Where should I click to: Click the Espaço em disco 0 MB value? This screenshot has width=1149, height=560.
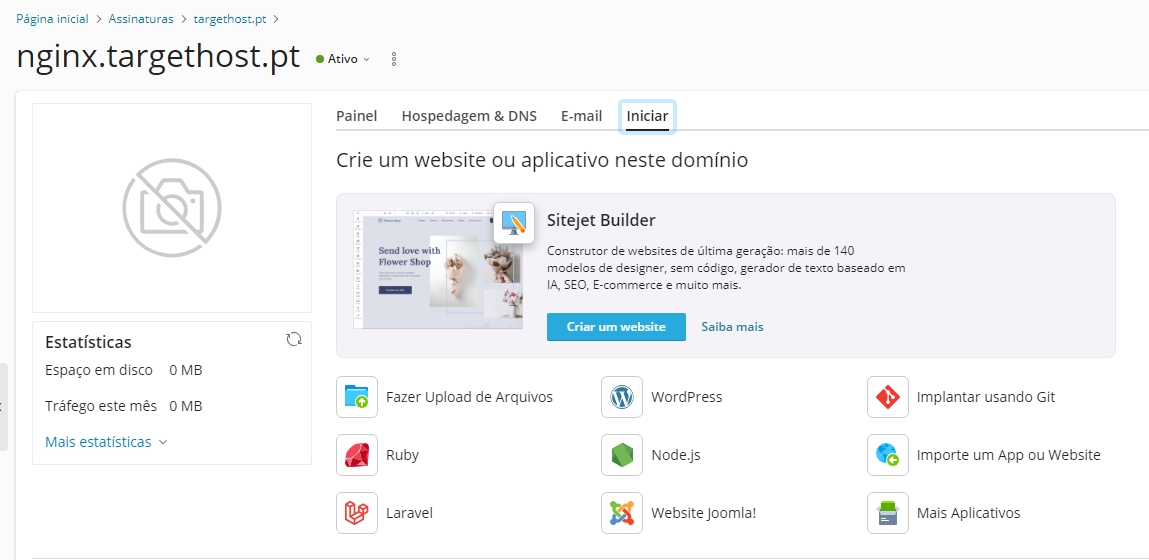point(185,370)
